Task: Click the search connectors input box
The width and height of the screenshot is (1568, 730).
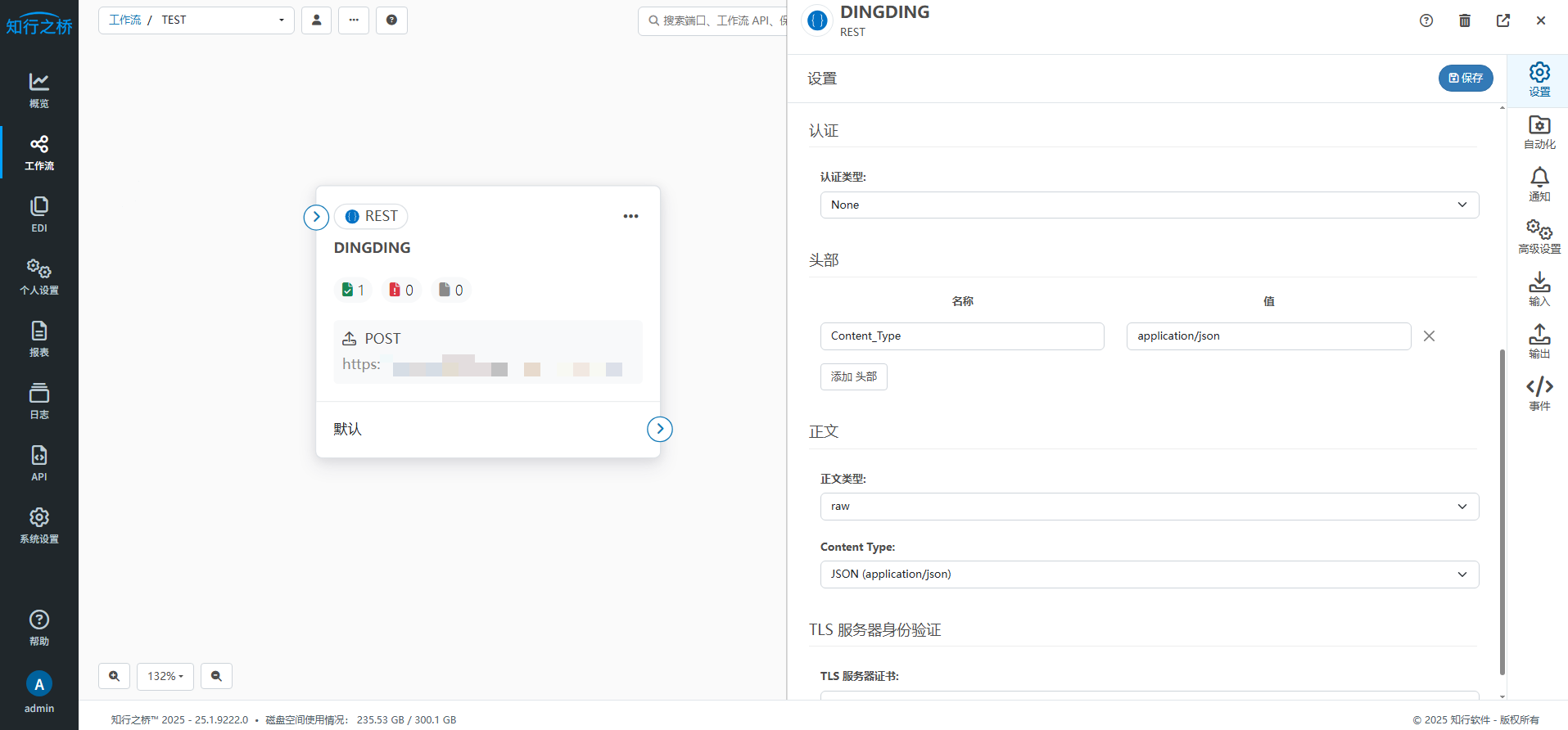Action: coord(712,20)
